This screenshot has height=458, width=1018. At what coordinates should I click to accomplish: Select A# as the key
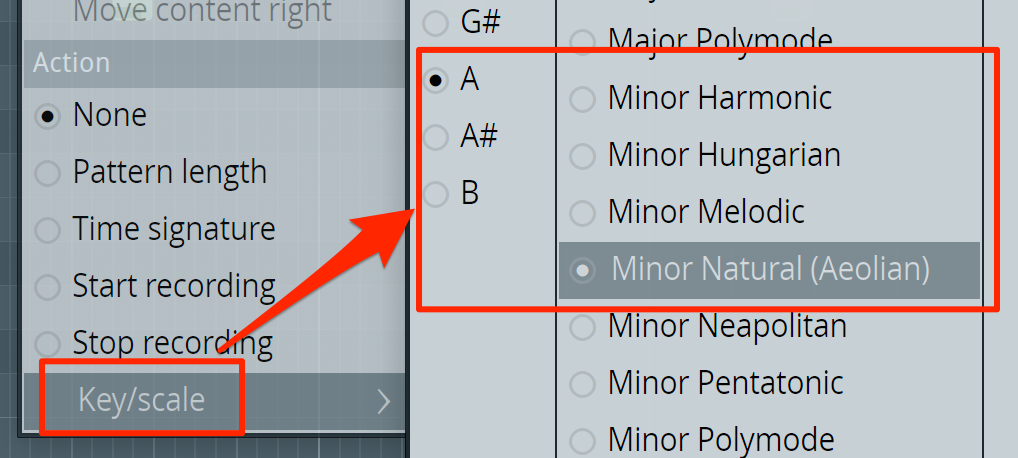(484, 137)
